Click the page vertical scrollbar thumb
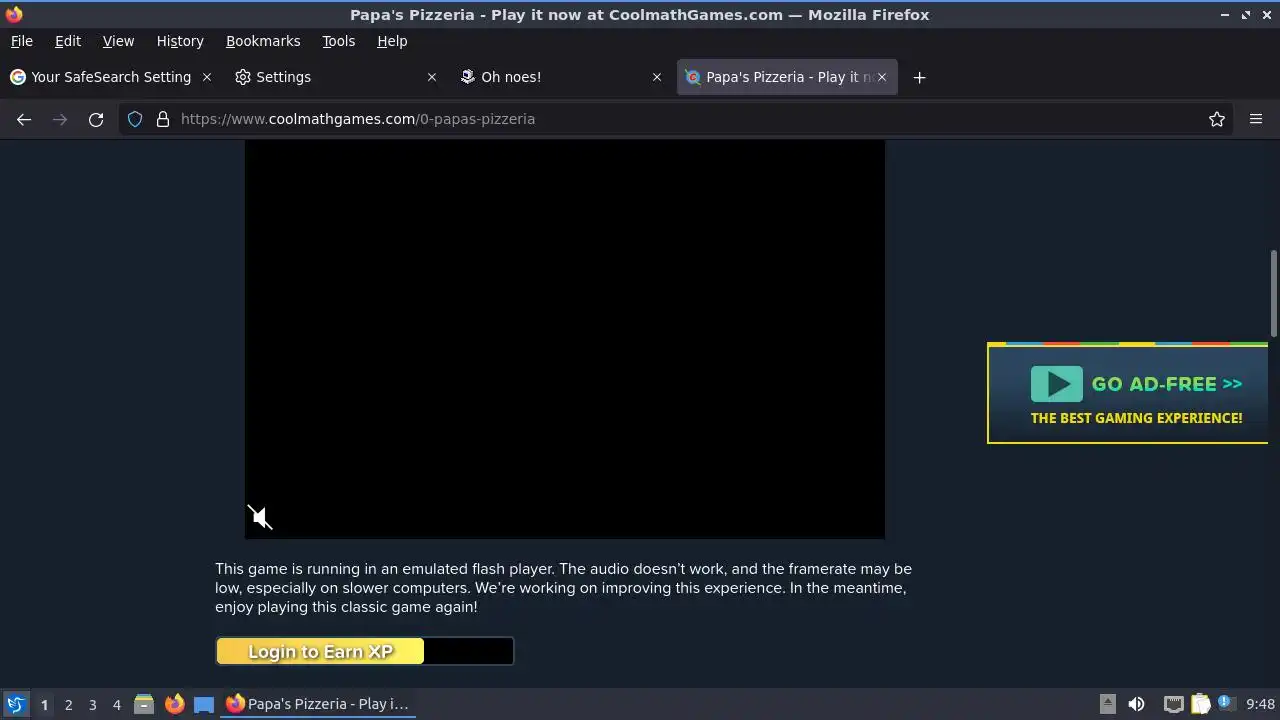1280x720 pixels. (x=1273, y=293)
